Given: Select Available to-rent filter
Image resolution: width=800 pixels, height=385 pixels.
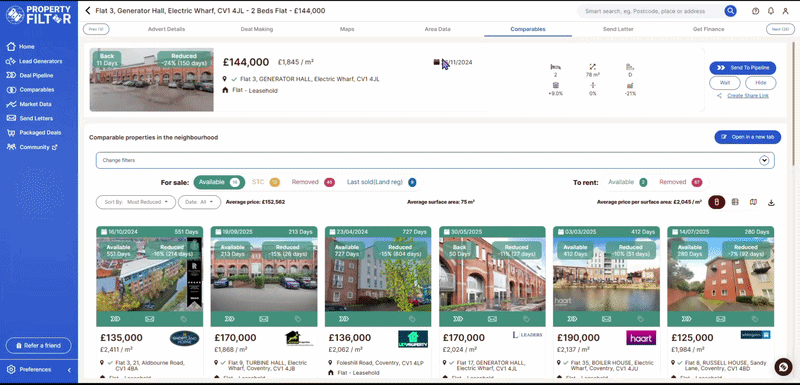Looking at the screenshot, I should point(628,182).
